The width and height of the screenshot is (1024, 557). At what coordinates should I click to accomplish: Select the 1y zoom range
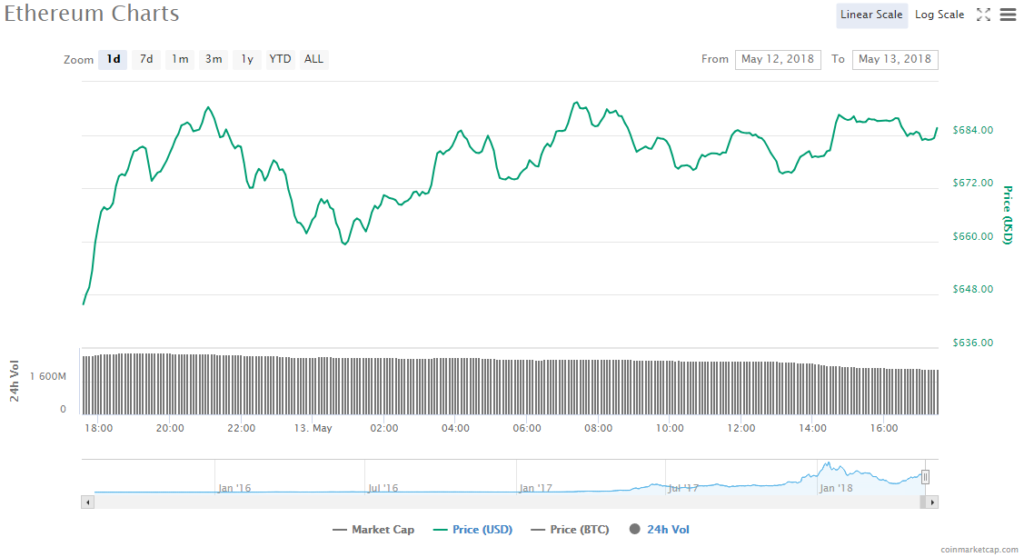coord(247,59)
